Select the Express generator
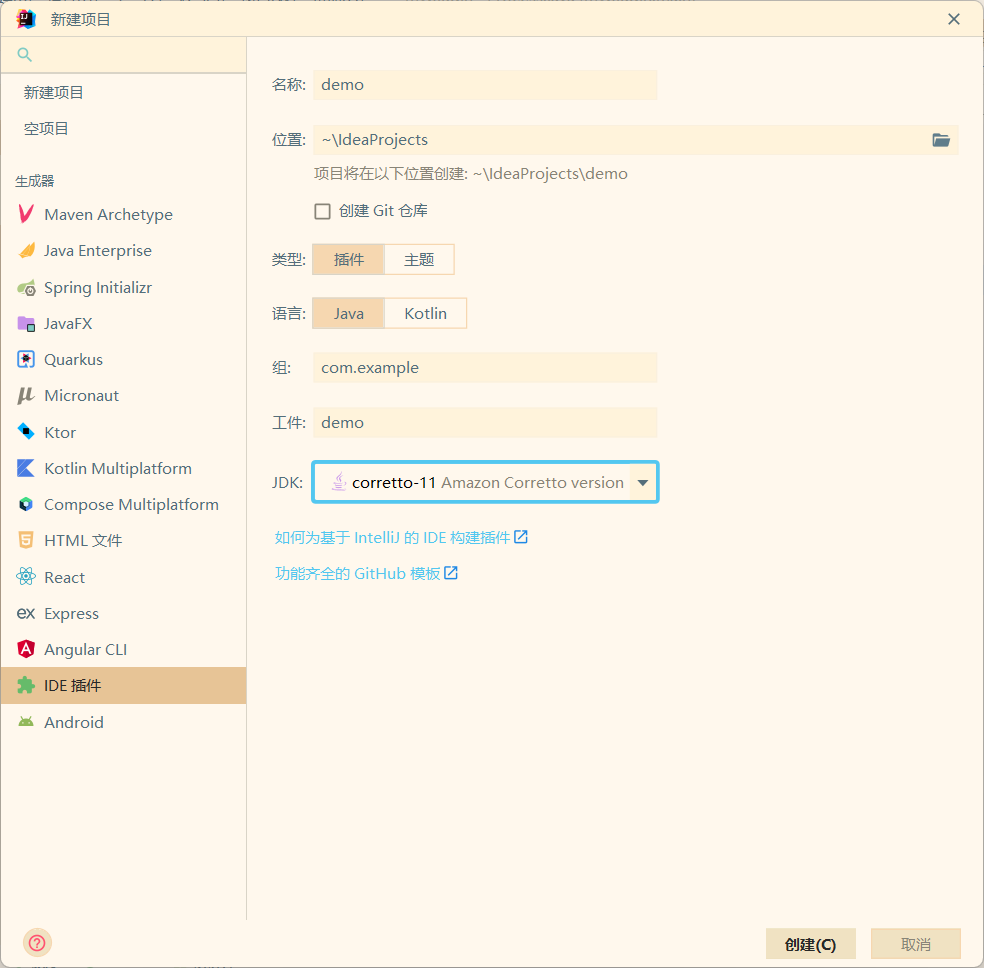Screen dimensions: 984x968 (123, 614)
